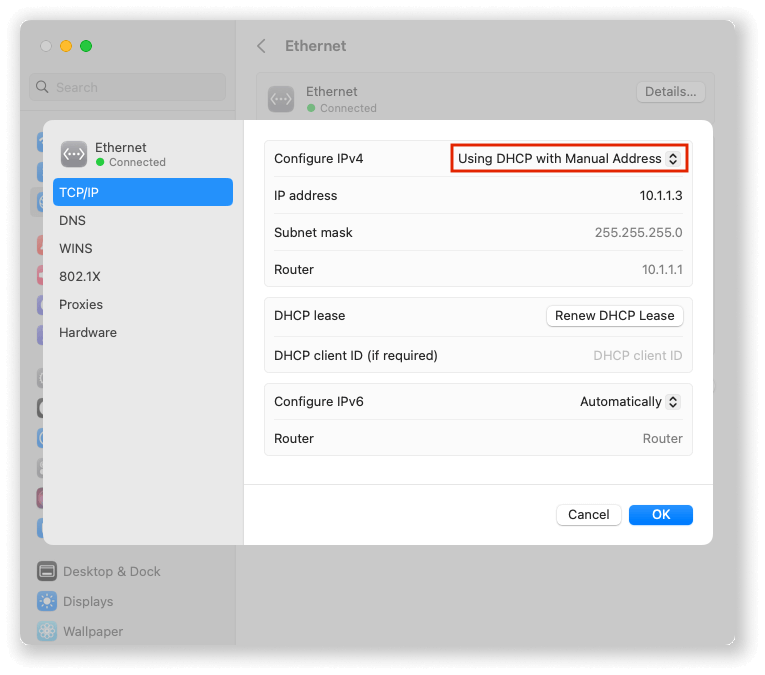
Task: Open the Proxies tab
Action: coord(142,304)
